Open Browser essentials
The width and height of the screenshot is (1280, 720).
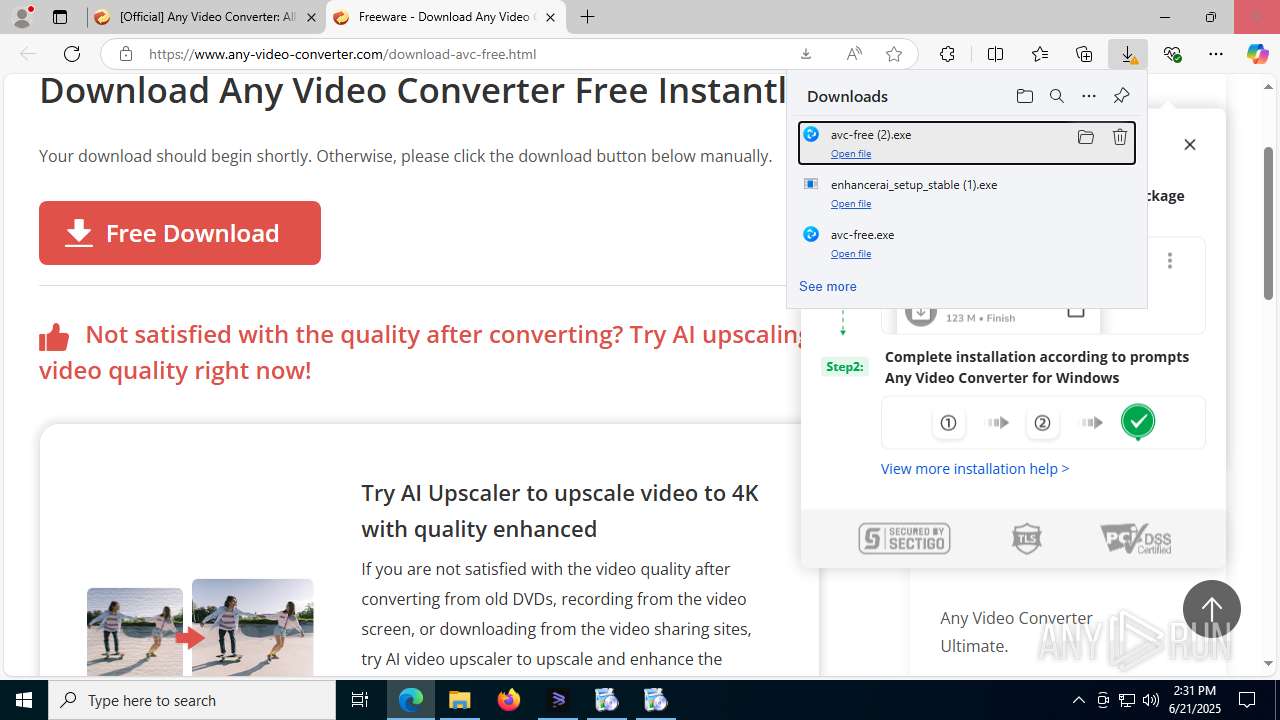(x=1172, y=54)
